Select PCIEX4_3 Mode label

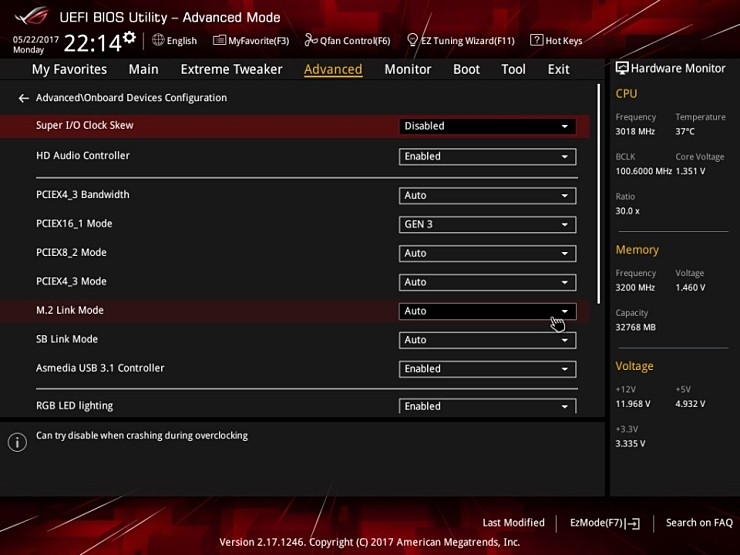click(71, 281)
